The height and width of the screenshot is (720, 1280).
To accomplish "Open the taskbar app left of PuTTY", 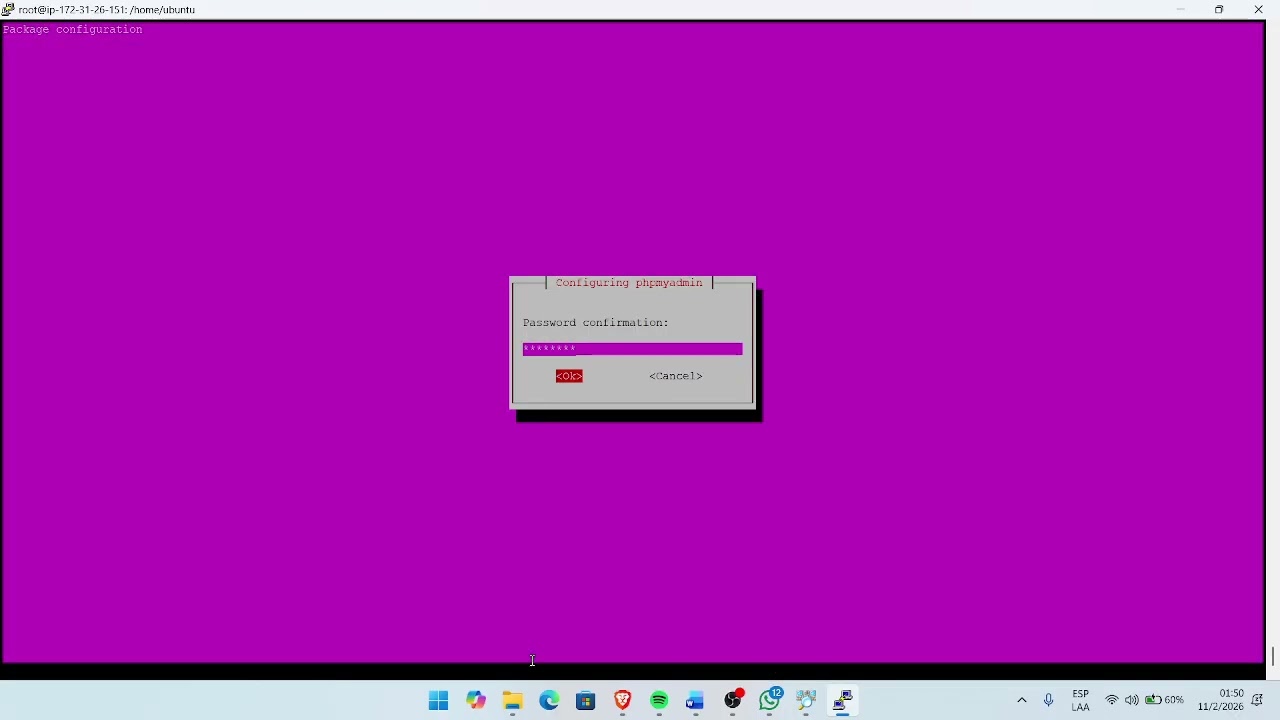I will point(806,701).
